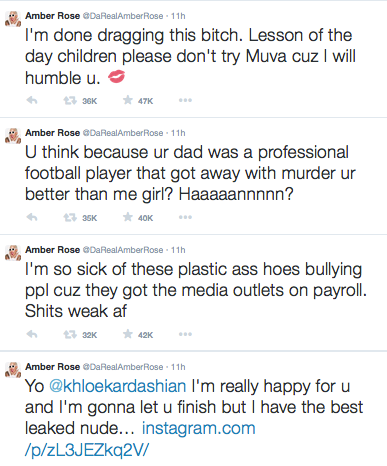This screenshot has width=387, height=466.
Task: Open the instagram.com link in last tweet
Action: (x=140, y=439)
